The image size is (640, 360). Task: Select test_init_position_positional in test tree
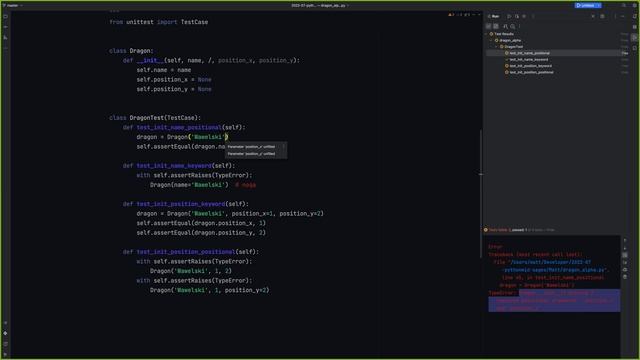pos(531,72)
